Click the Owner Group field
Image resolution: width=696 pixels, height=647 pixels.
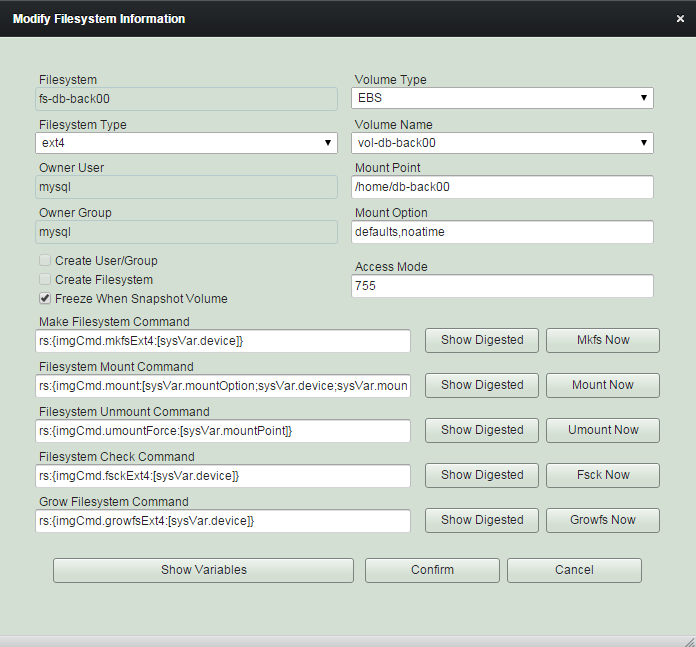pyautogui.click(x=186, y=232)
